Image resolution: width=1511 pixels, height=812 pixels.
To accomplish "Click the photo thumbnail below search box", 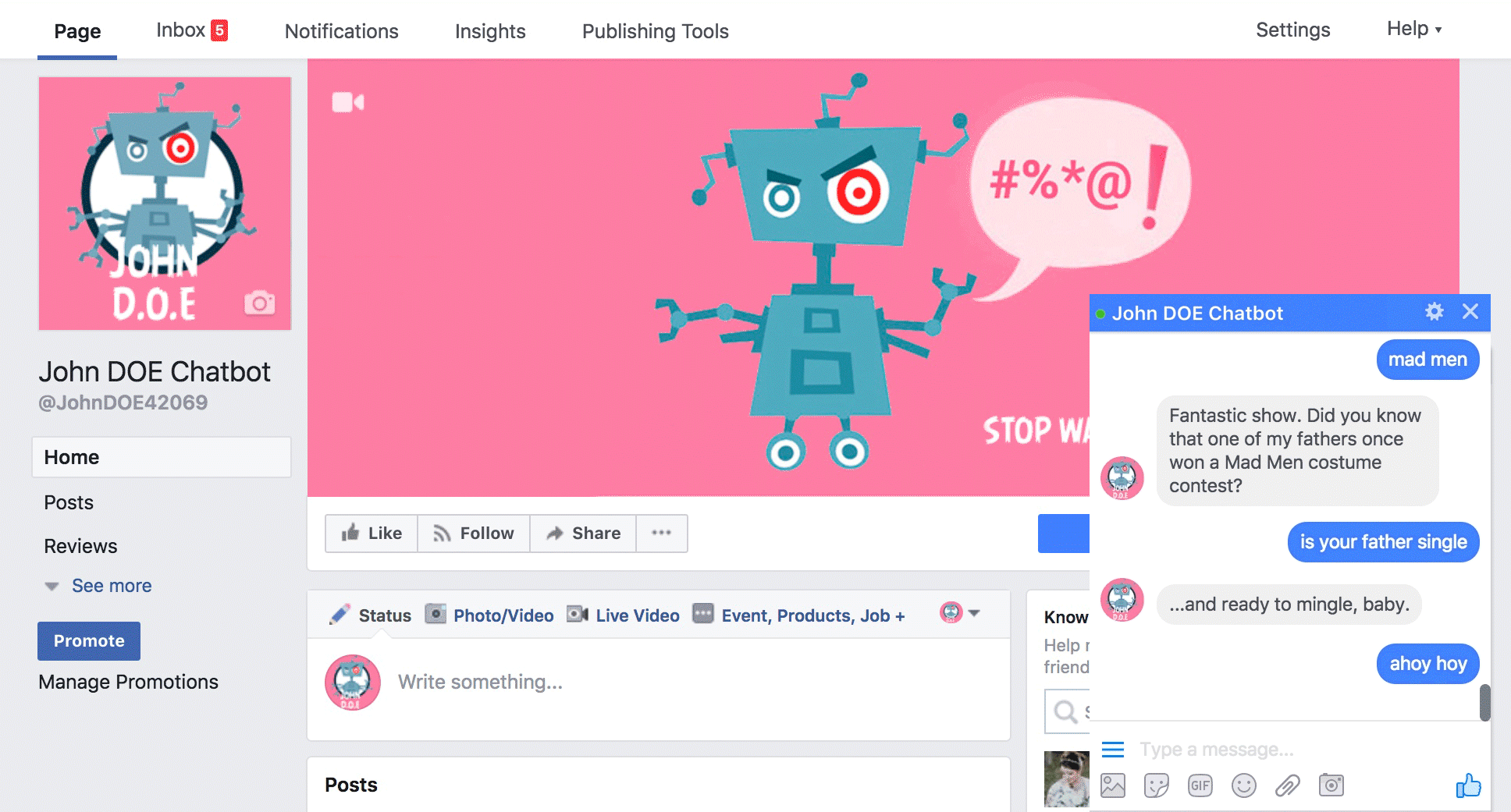I will point(1067,778).
